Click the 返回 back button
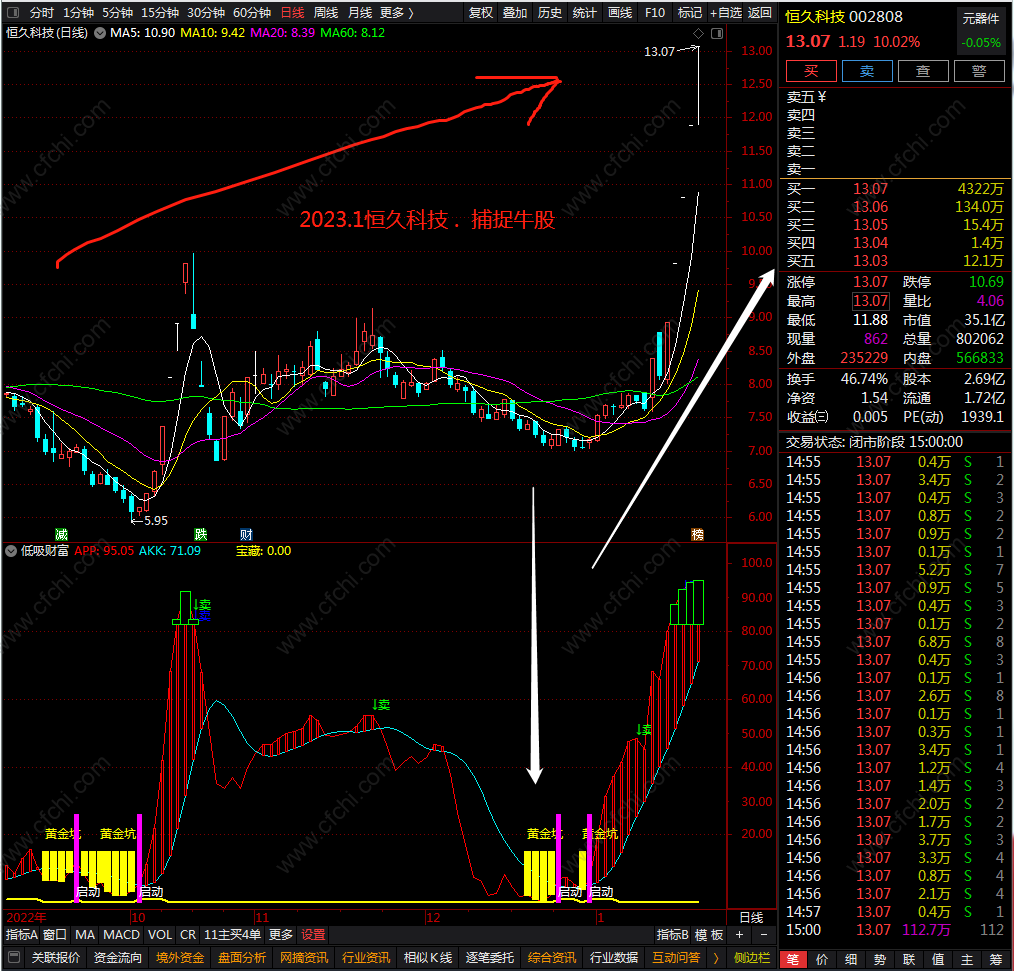This screenshot has width=1014, height=971. point(760,12)
